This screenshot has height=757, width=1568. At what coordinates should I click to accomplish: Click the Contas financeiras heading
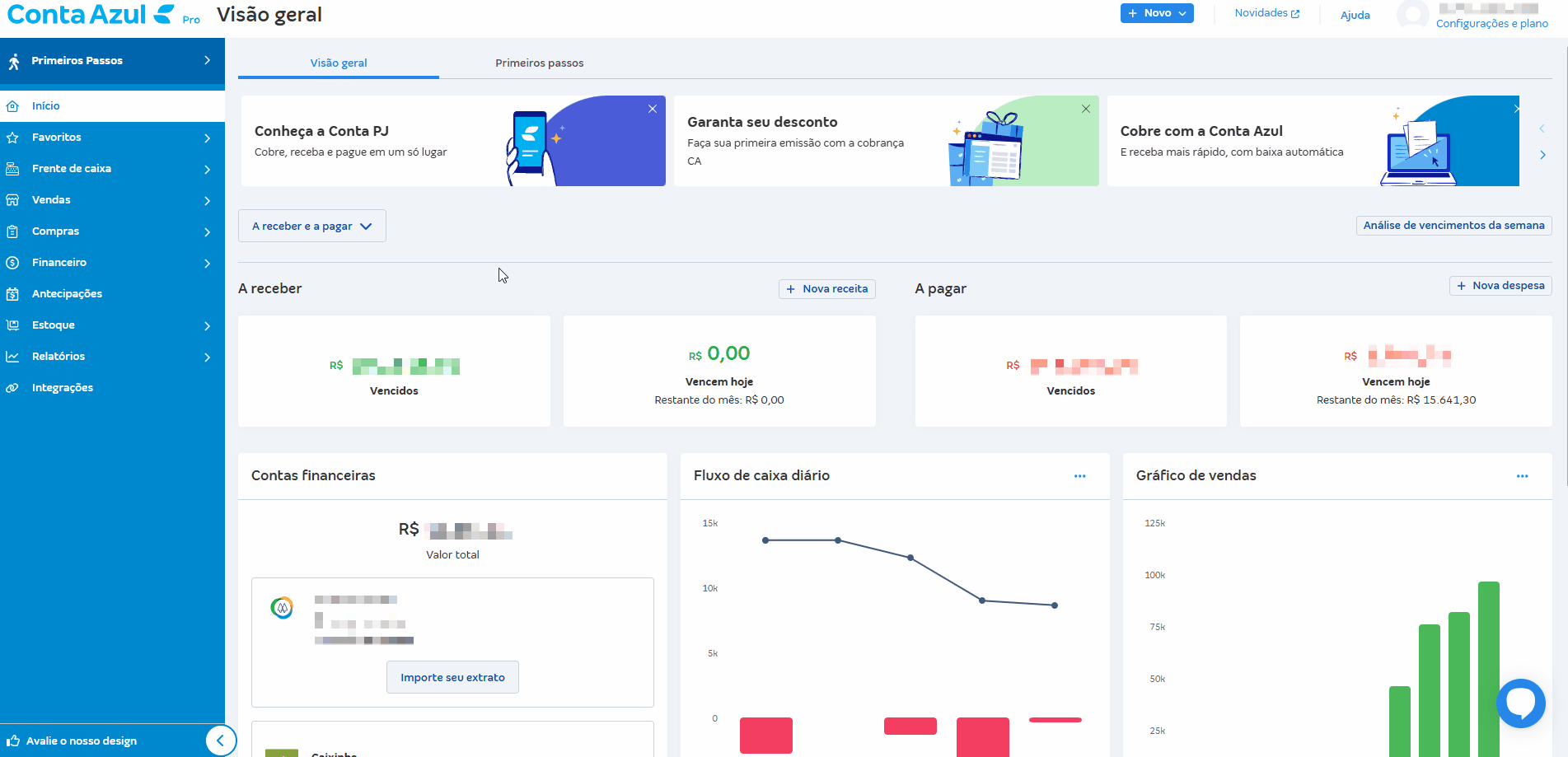pyautogui.click(x=313, y=476)
